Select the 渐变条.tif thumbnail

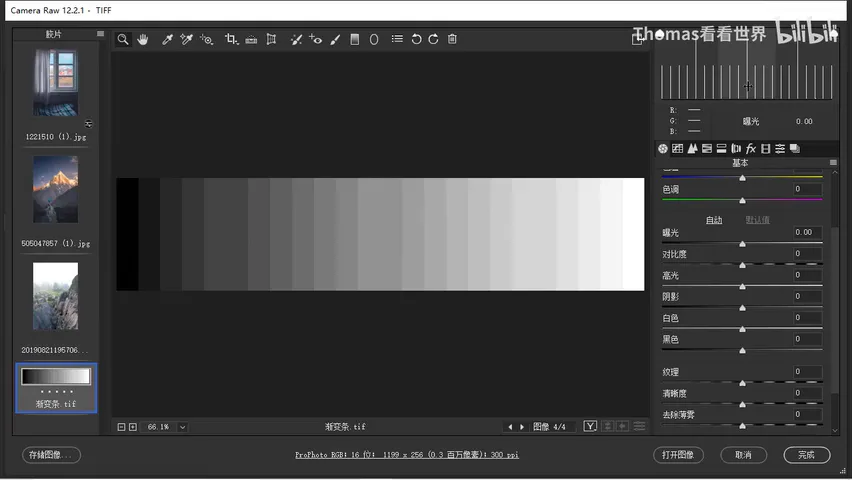[56, 388]
